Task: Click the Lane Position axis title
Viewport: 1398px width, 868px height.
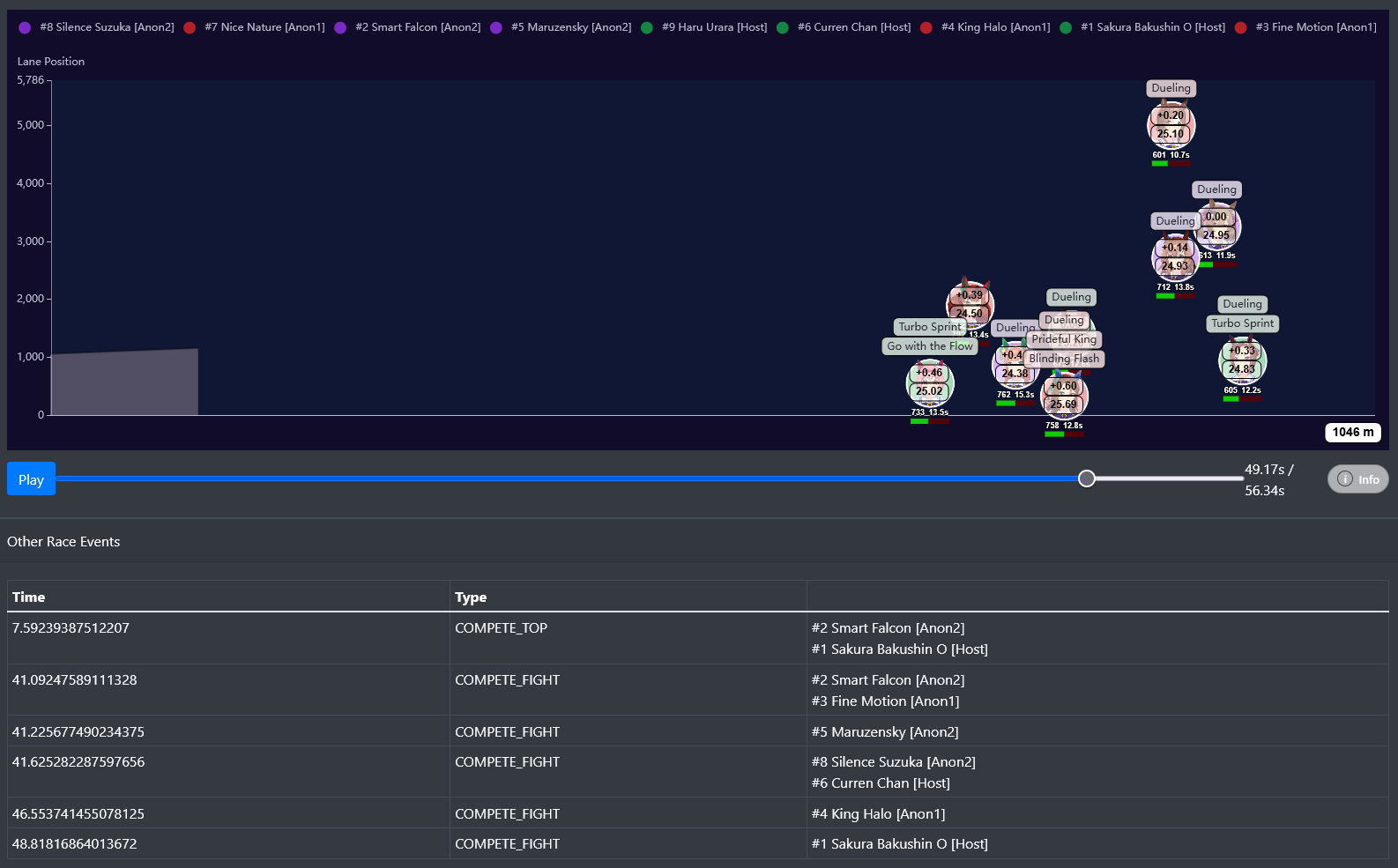Action: 51,62
